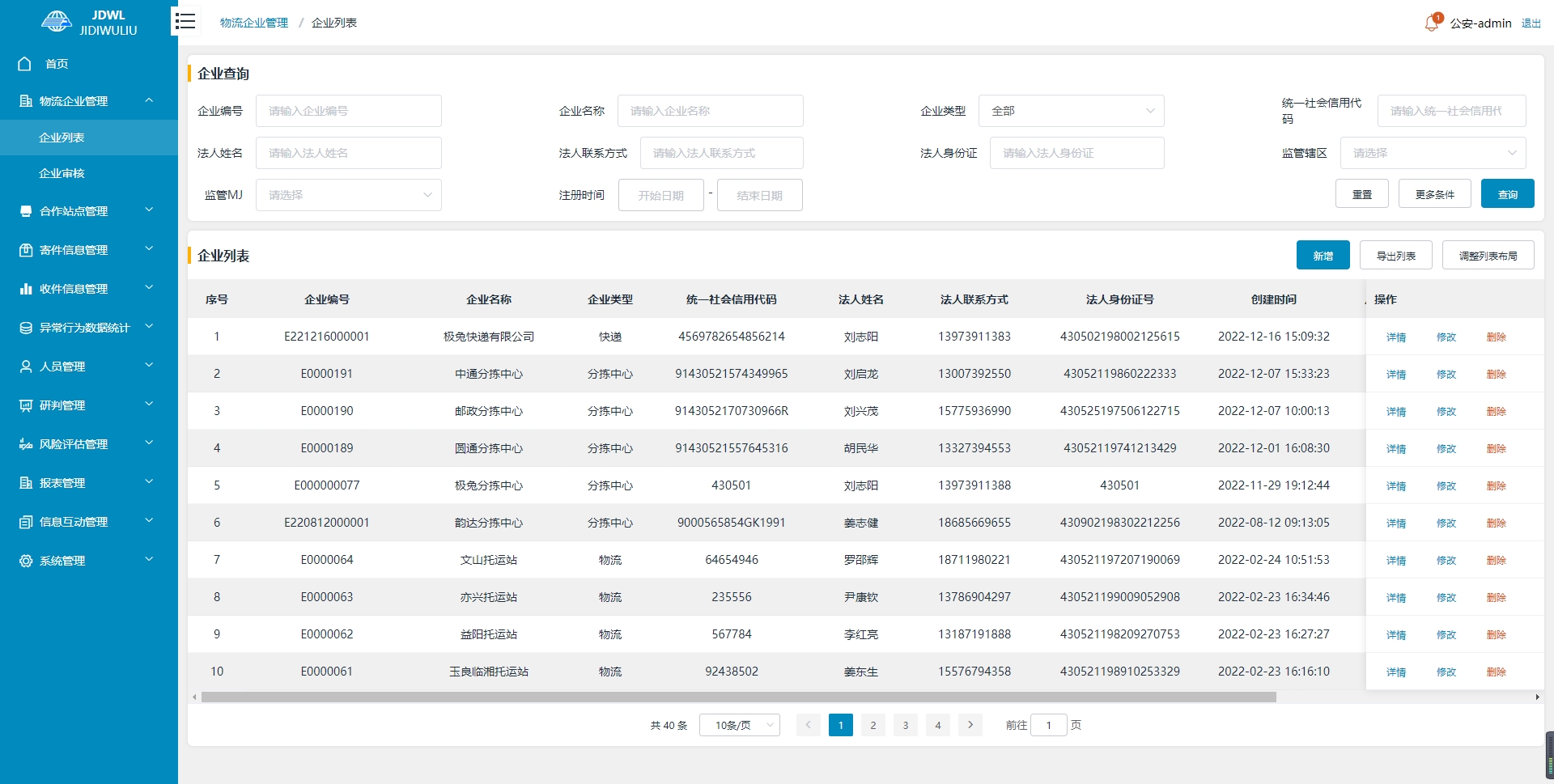Click 物流企业管理 breadcrumb link
1554x784 pixels.
click(254, 23)
